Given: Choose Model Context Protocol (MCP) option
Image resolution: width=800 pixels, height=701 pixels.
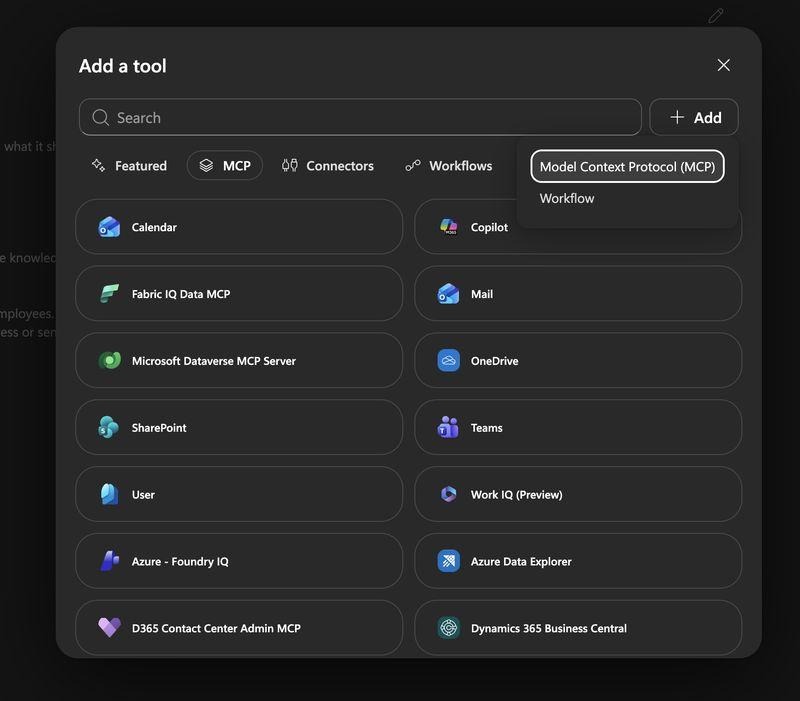Looking at the screenshot, I should tap(627, 166).
